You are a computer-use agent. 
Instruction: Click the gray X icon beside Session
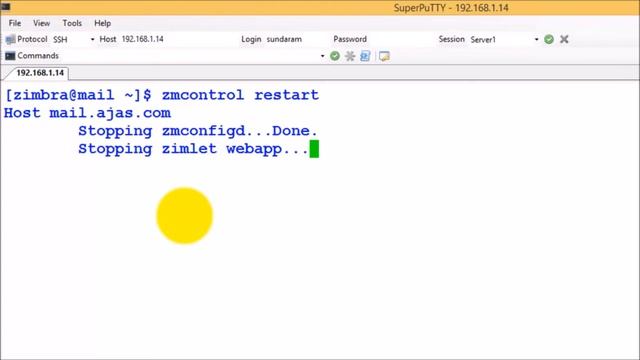[x=564, y=39]
